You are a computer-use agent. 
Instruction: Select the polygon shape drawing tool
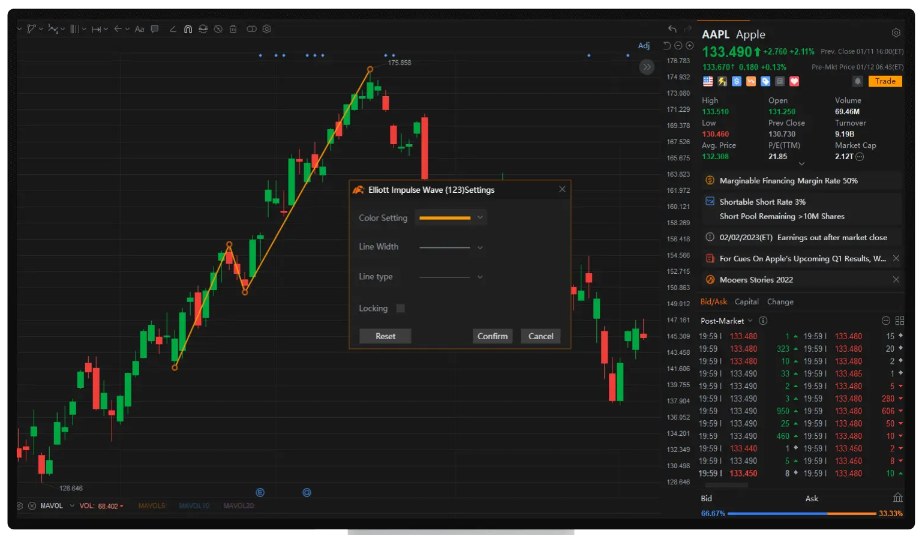pyautogui.click(x=31, y=29)
